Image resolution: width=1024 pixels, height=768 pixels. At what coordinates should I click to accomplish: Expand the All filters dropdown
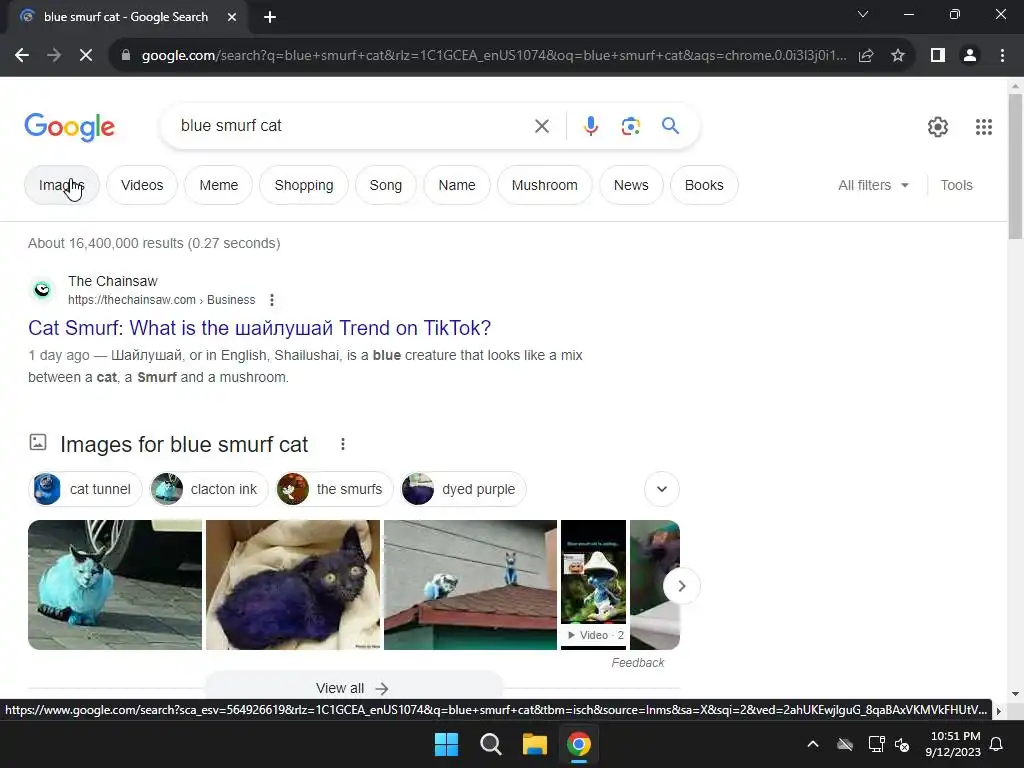tap(873, 185)
